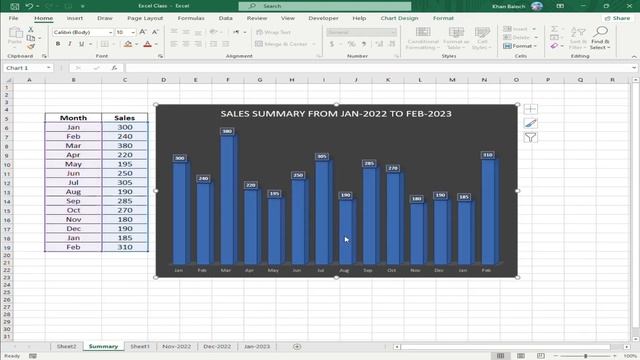The height and width of the screenshot is (360, 640).
Task: Open the font size dropdown
Action: pos(133,32)
